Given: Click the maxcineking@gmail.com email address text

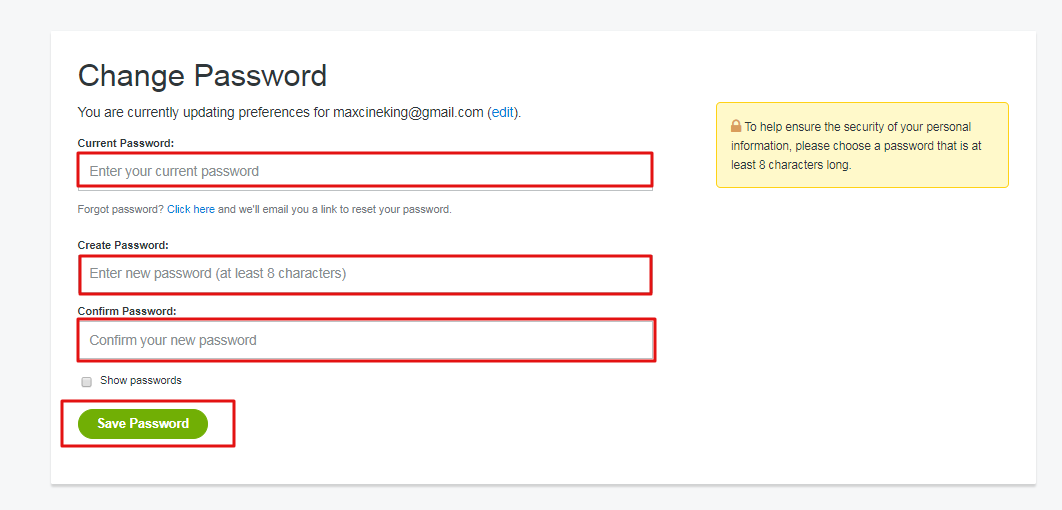Looking at the screenshot, I should click(x=408, y=112).
